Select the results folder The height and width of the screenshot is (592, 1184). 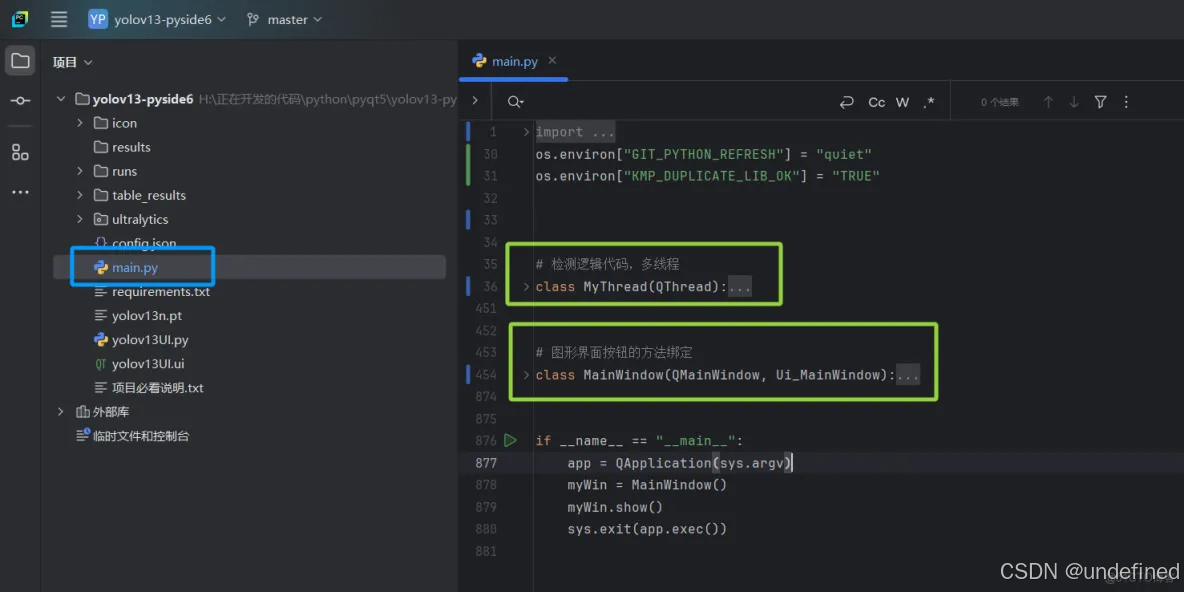click(131, 147)
